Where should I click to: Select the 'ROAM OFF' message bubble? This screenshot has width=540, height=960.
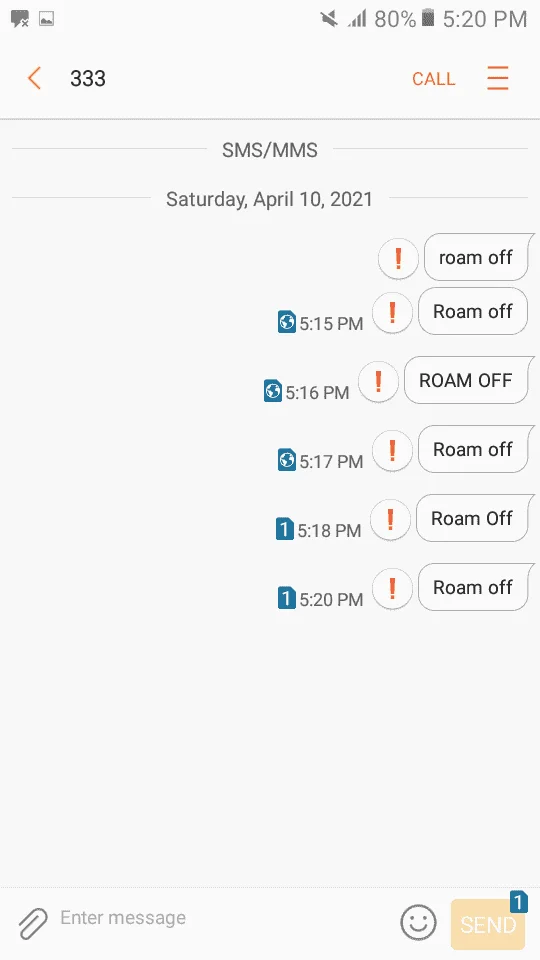pos(469,380)
